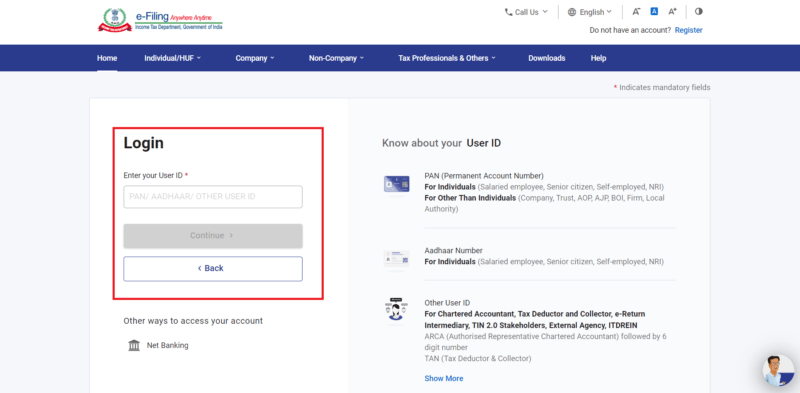Open the Help menu item
This screenshot has height=393, width=800.
pyautogui.click(x=598, y=58)
